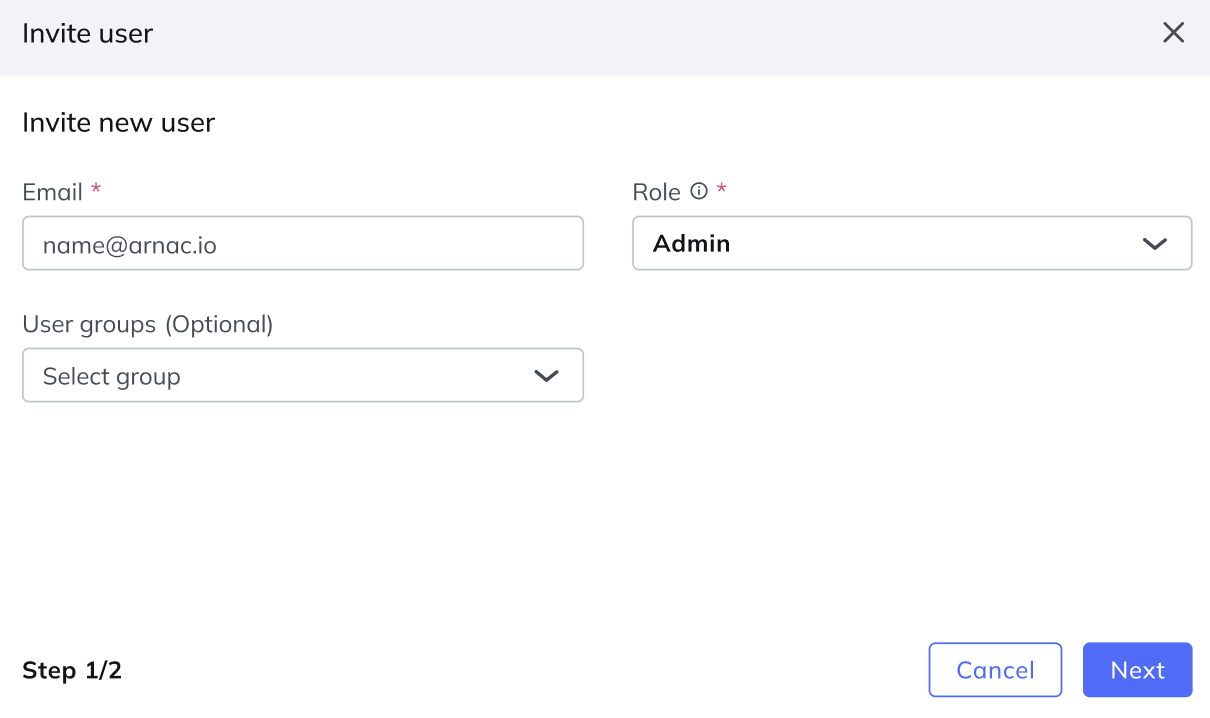The width and height of the screenshot is (1210, 718).
Task: Click the chevron arrow in Role field
Action: point(1155,244)
